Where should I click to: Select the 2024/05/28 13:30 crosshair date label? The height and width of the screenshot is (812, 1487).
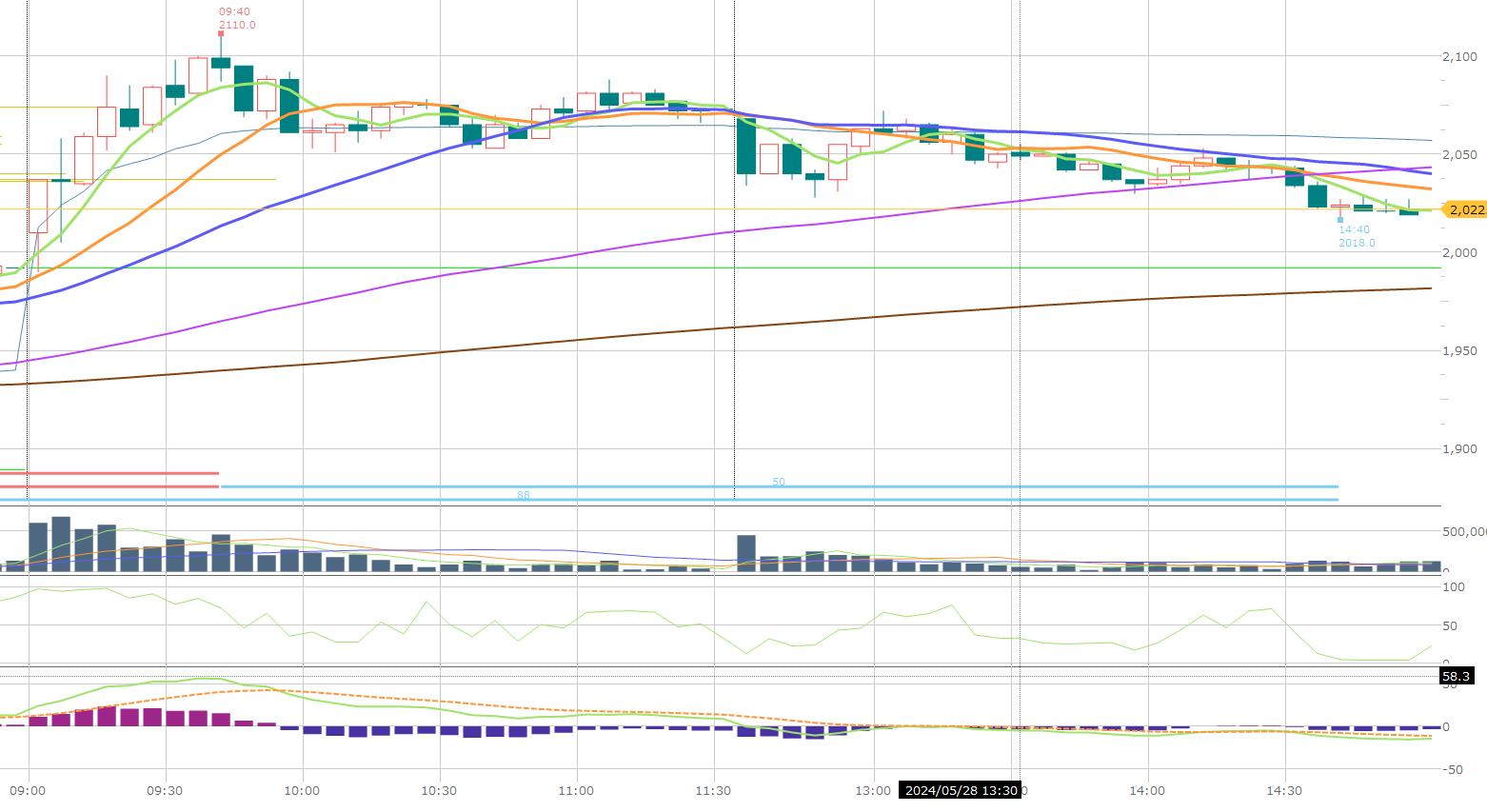click(961, 790)
